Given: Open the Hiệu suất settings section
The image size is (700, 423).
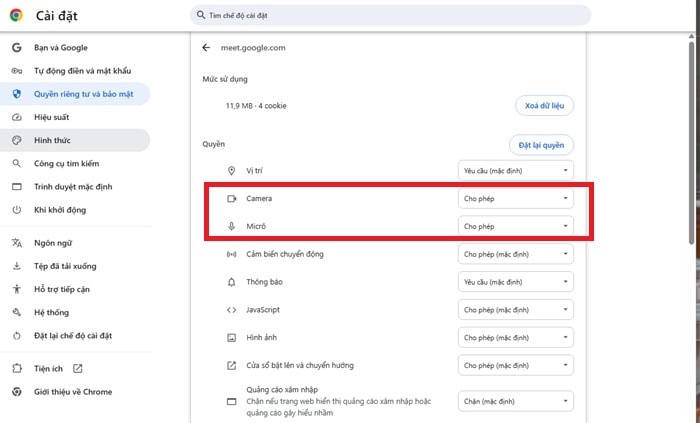Looking at the screenshot, I should tap(74, 117).
